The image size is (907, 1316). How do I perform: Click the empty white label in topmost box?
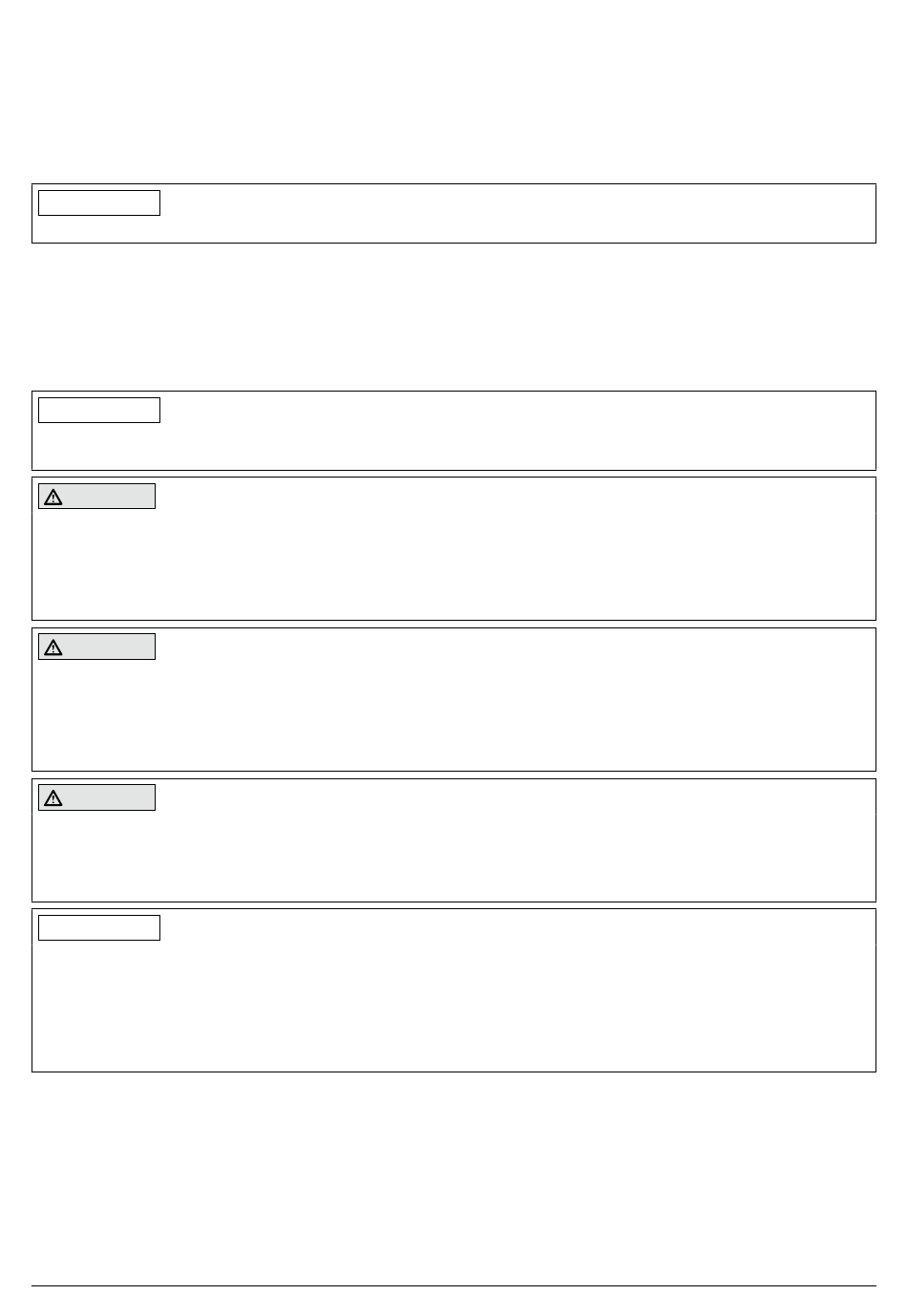click(99, 203)
